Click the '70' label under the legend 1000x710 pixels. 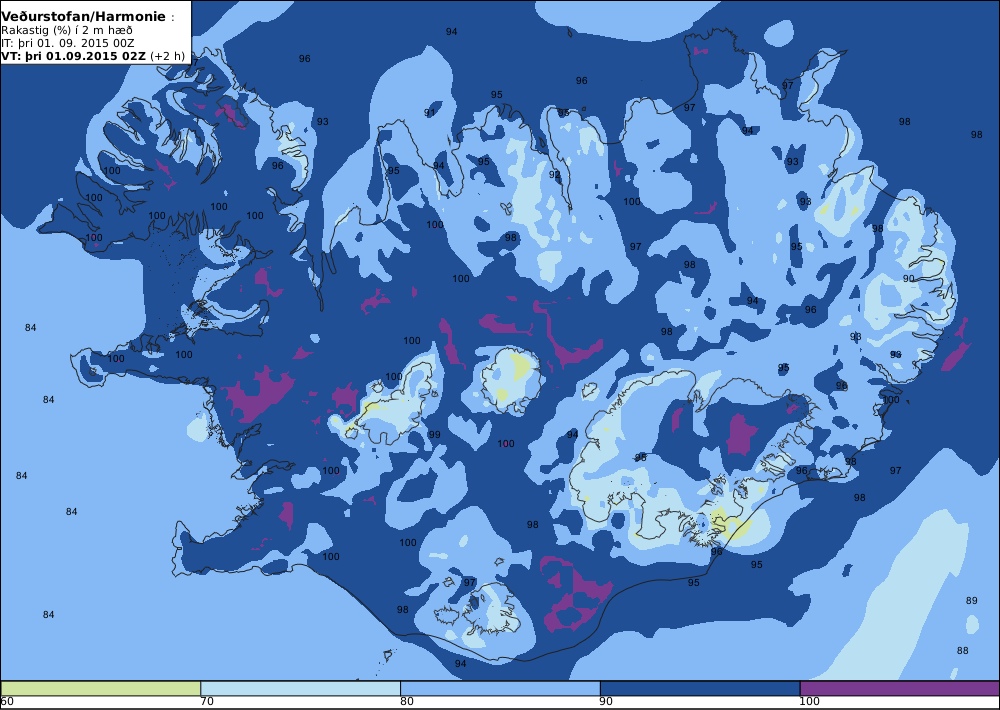[207, 702]
